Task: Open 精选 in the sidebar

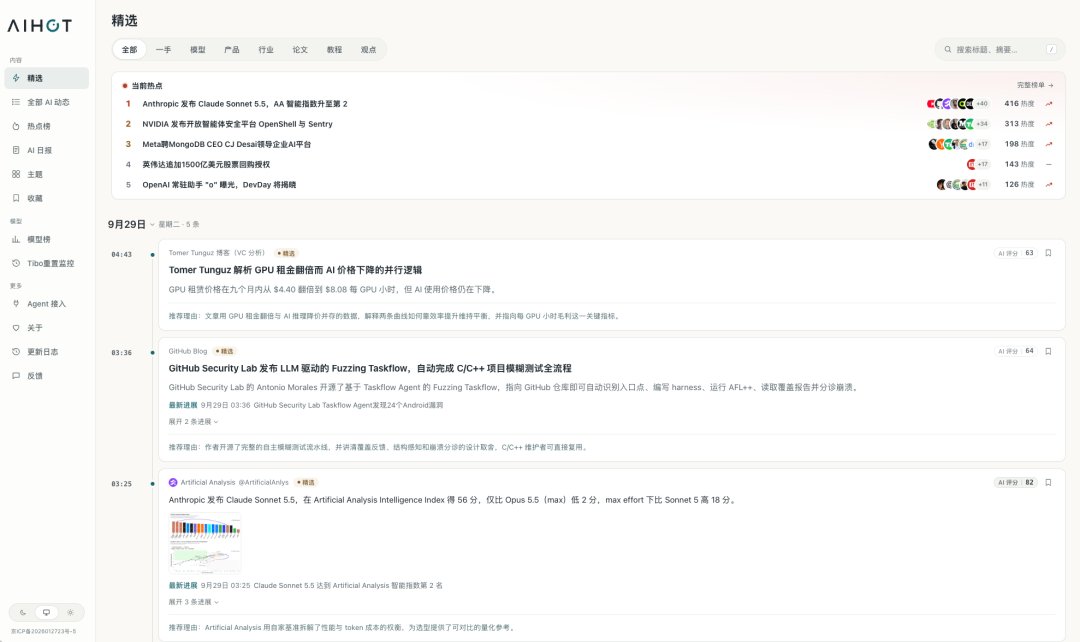Action: (46, 79)
